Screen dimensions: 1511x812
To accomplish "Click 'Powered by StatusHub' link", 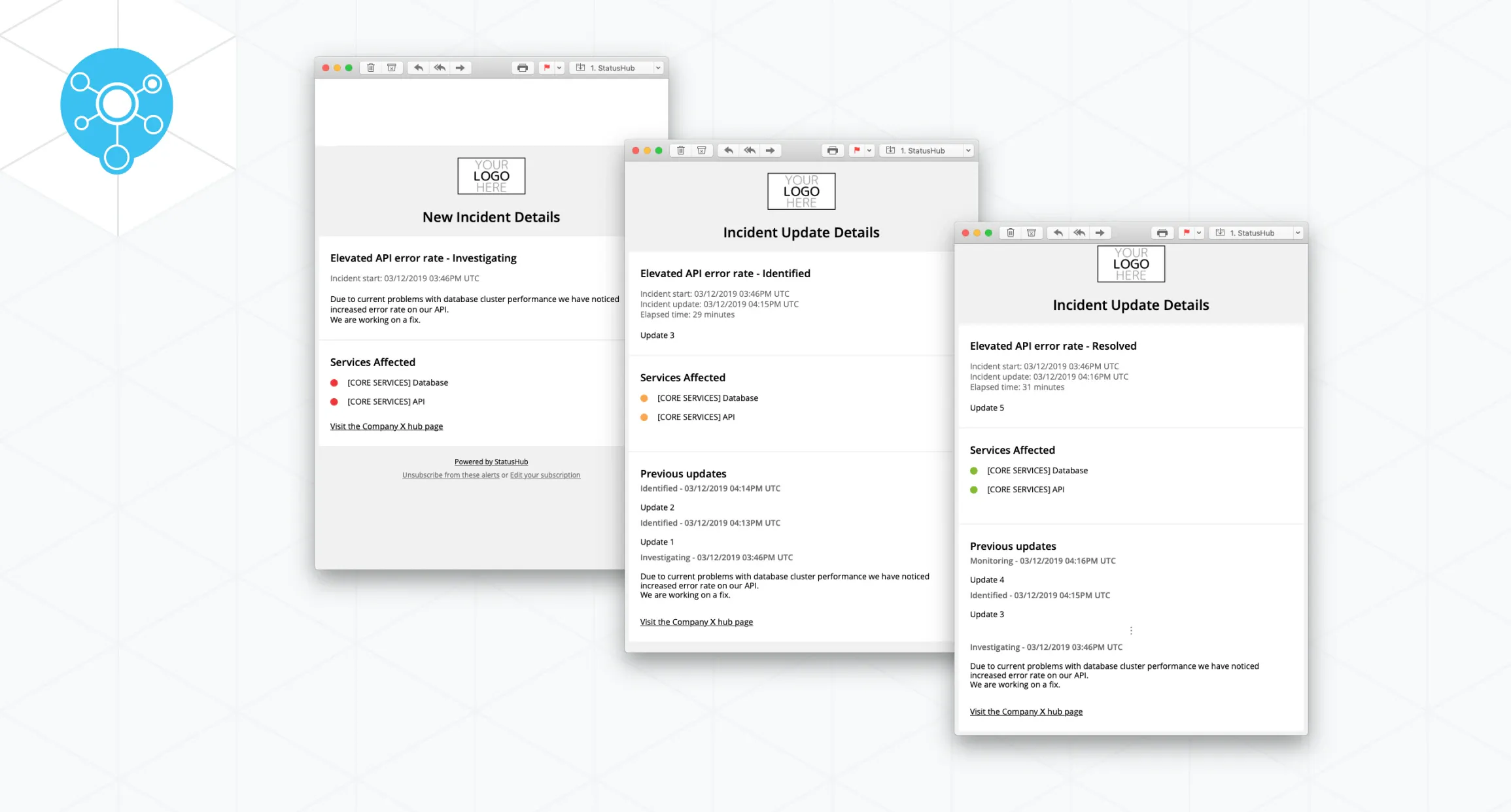I will [491, 461].
